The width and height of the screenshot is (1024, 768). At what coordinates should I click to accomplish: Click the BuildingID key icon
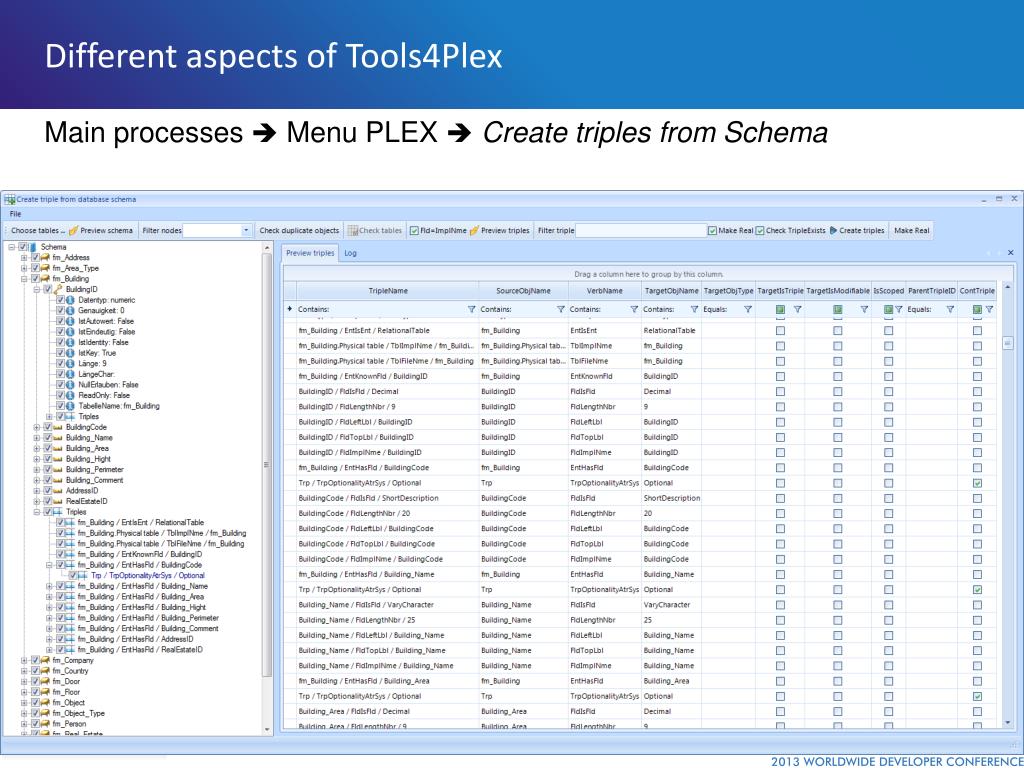pos(58,289)
